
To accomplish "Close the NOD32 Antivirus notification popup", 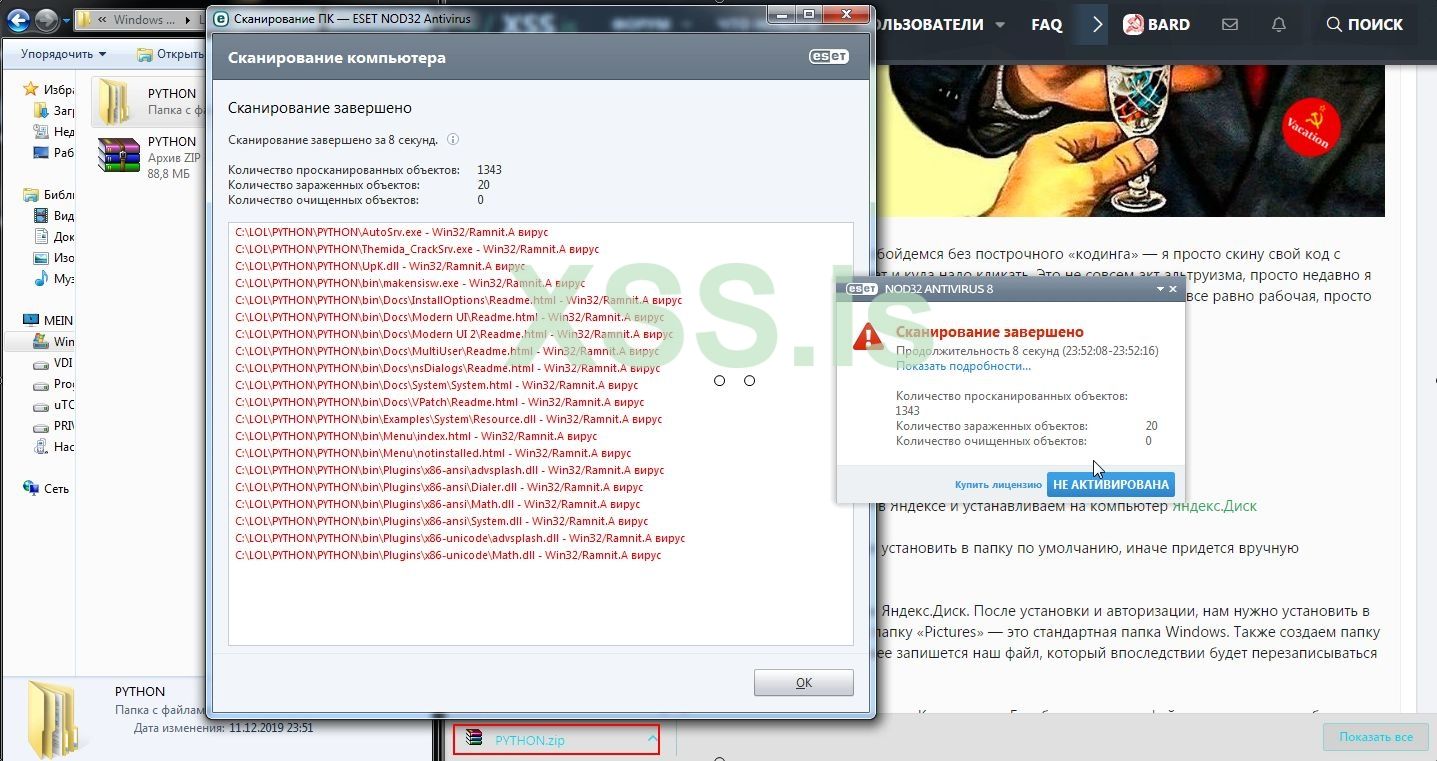I will click(x=1174, y=289).
